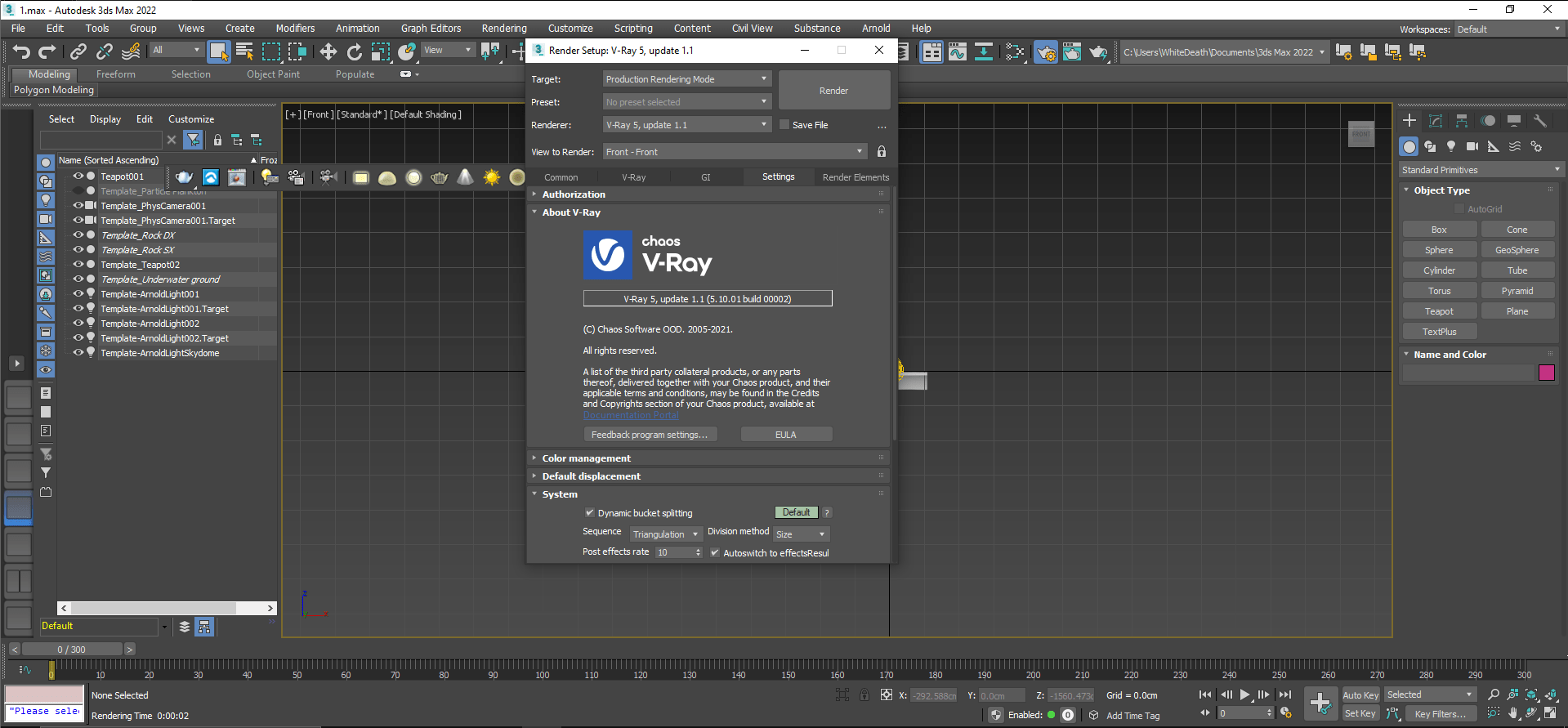
Task: Open the Renderer dropdown showing V-Ray 5
Action: (x=686, y=125)
